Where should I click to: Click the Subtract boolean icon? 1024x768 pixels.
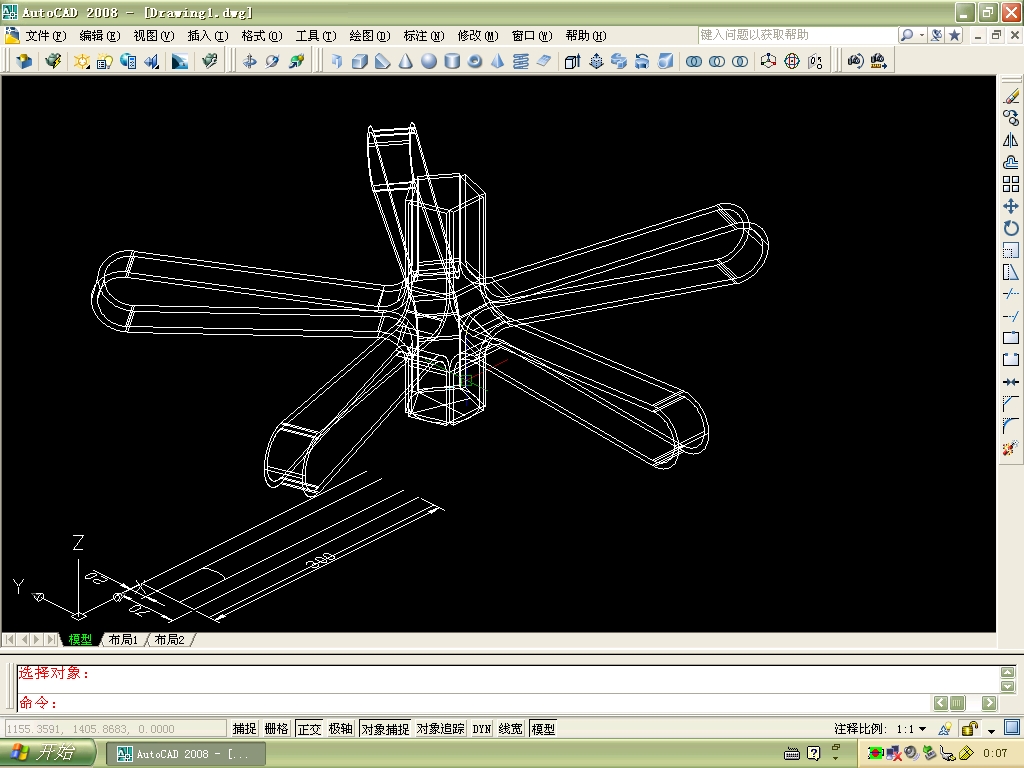click(x=716, y=61)
